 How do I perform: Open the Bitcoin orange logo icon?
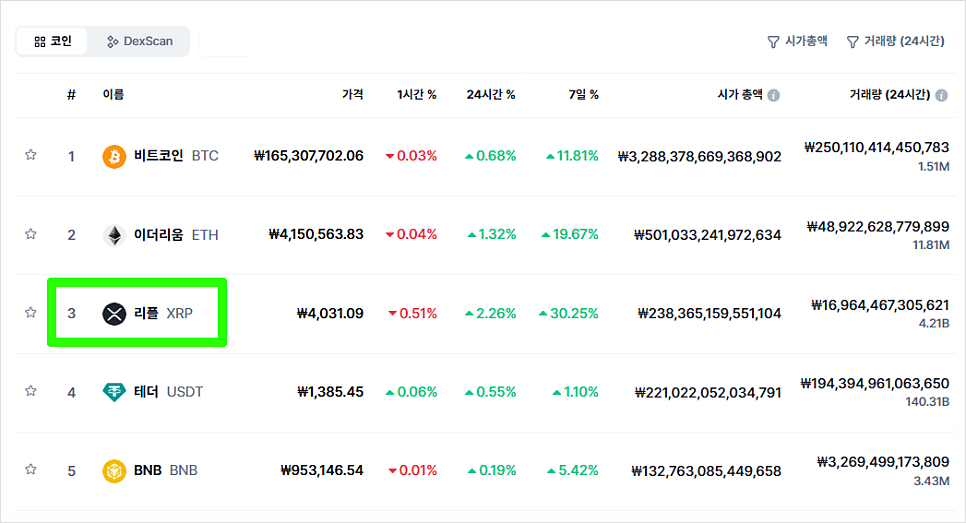click(x=114, y=156)
